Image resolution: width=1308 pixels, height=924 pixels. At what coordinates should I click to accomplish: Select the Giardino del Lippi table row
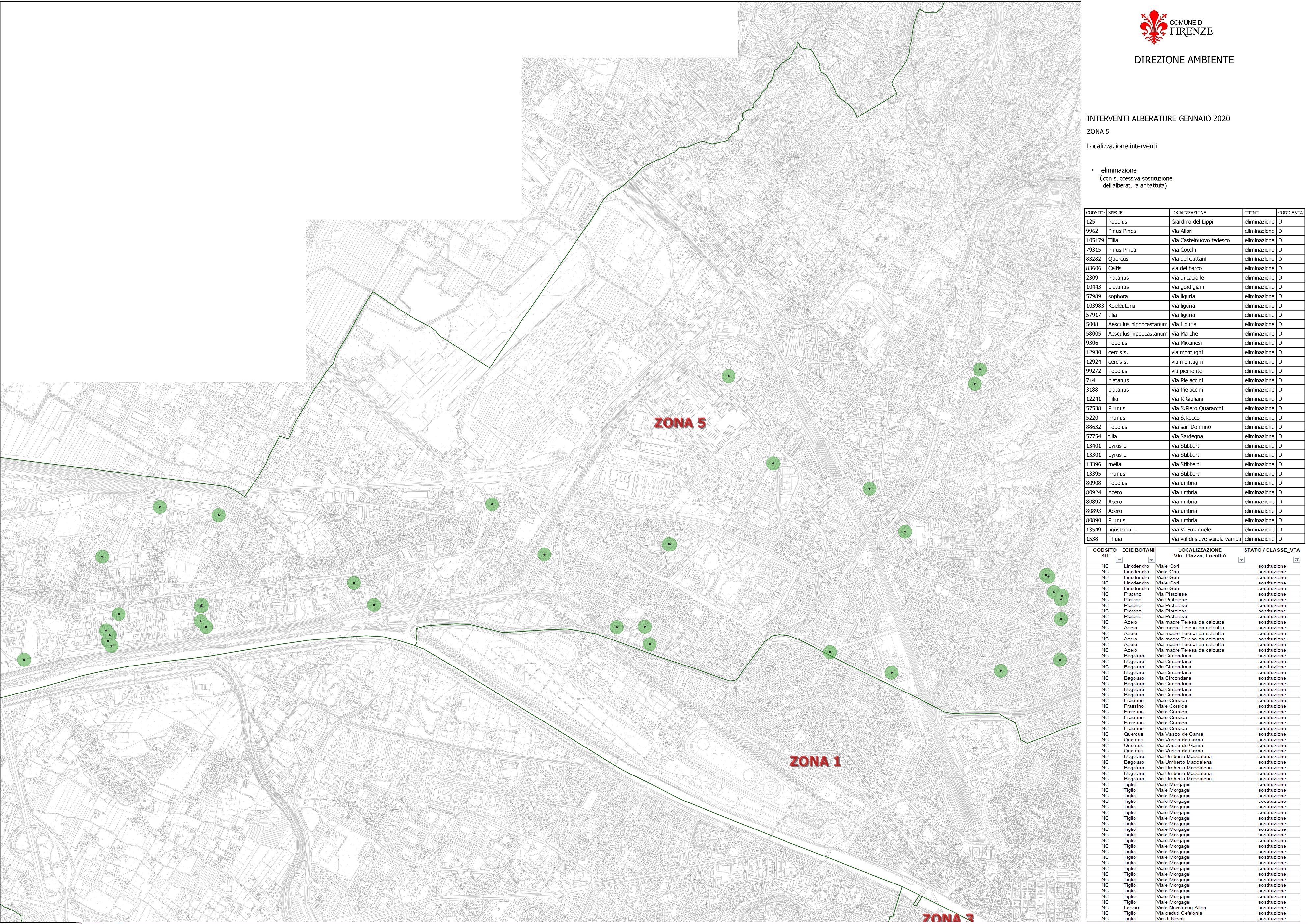point(1192,222)
